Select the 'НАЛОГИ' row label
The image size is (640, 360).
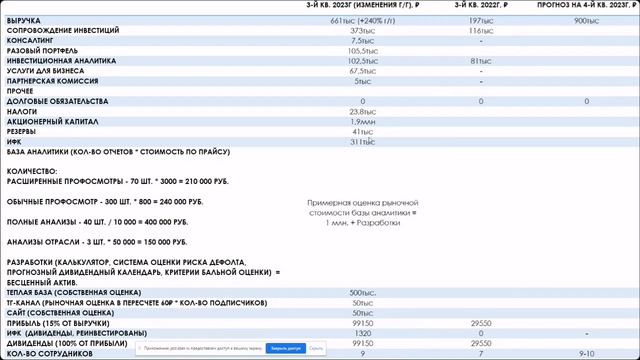tap(22, 111)
